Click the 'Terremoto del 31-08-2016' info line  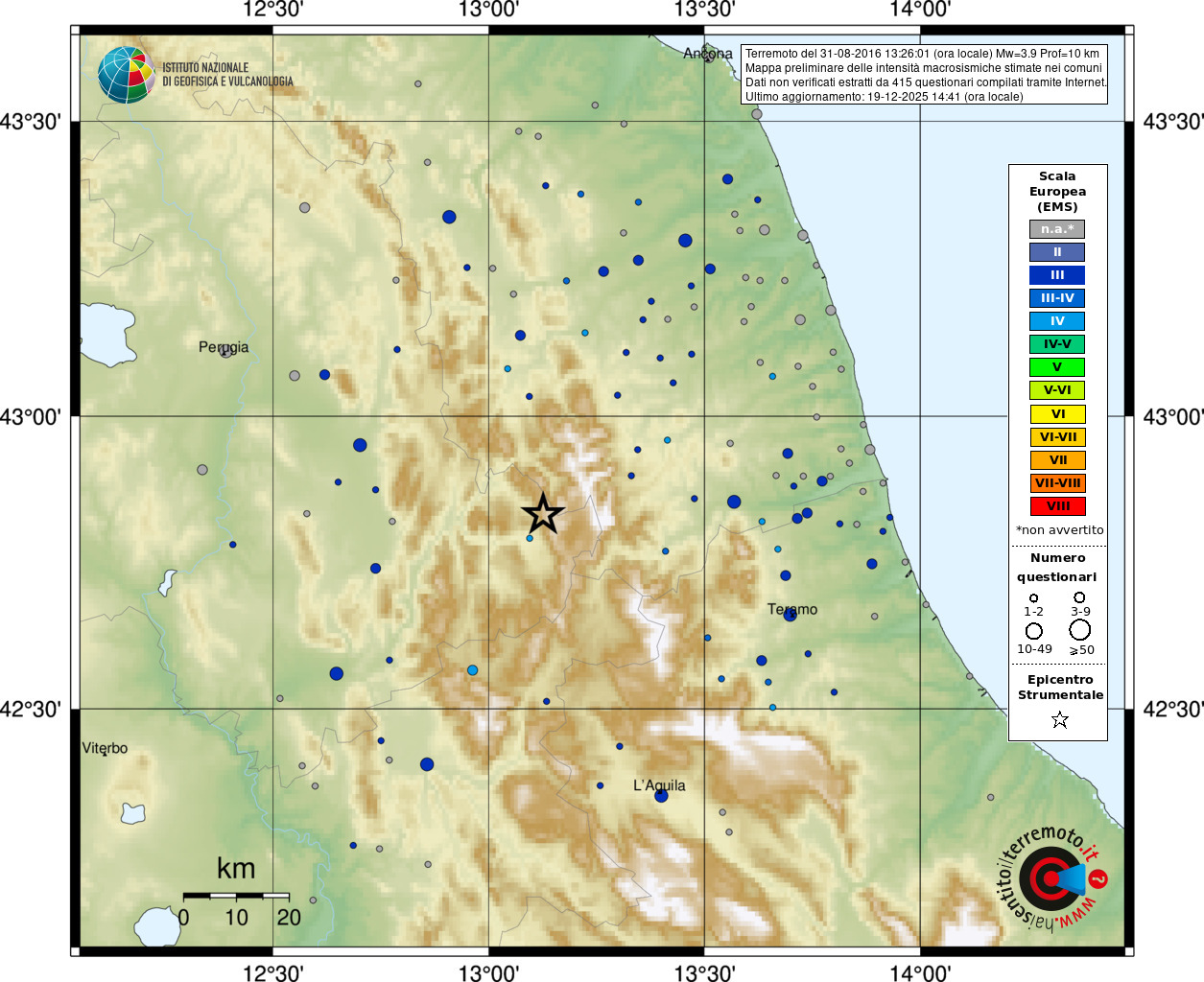pyautogui.click(x=922, y=54)
